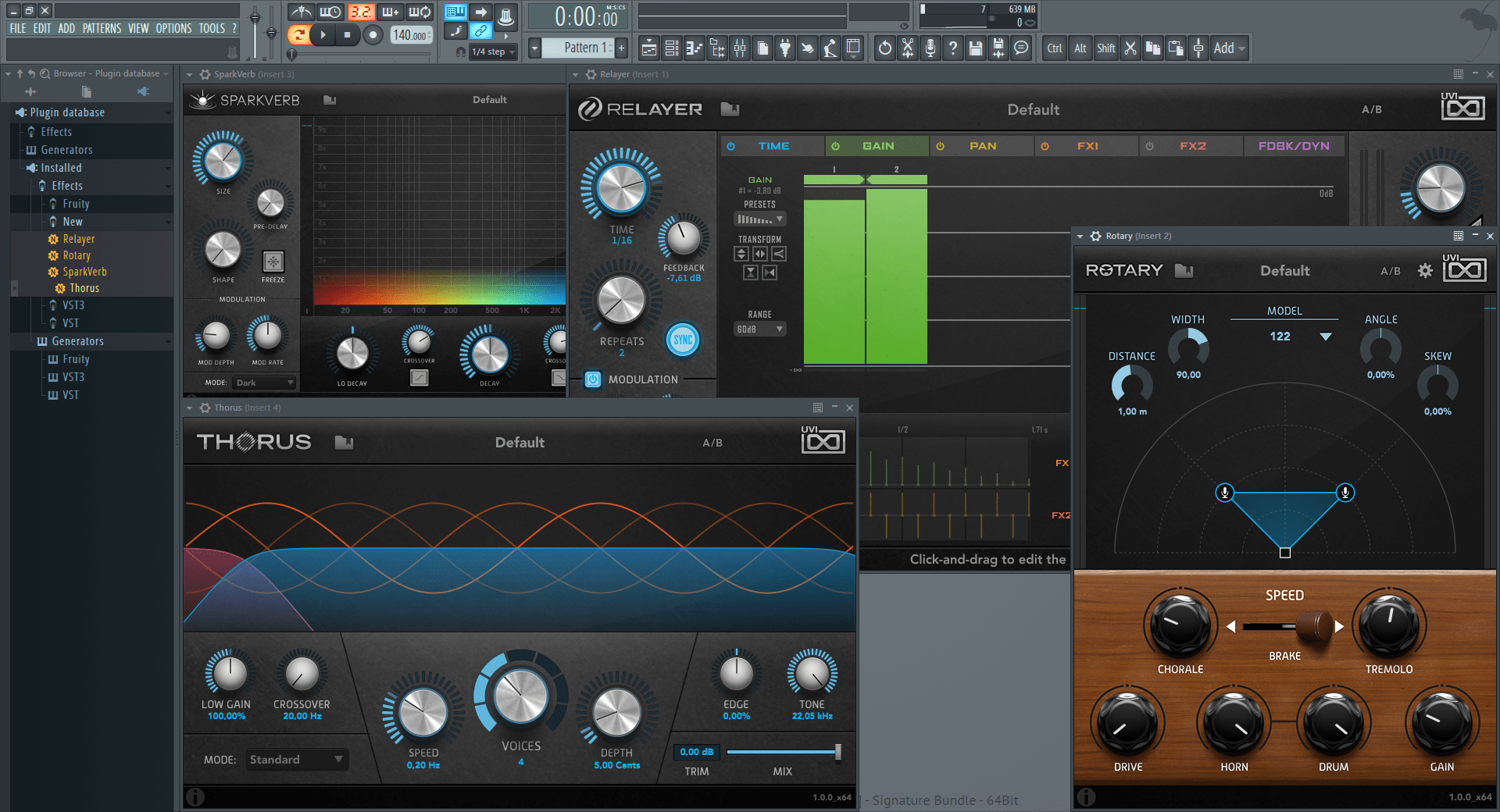Collapse the Installed folder in the browser

pos(61,168)
